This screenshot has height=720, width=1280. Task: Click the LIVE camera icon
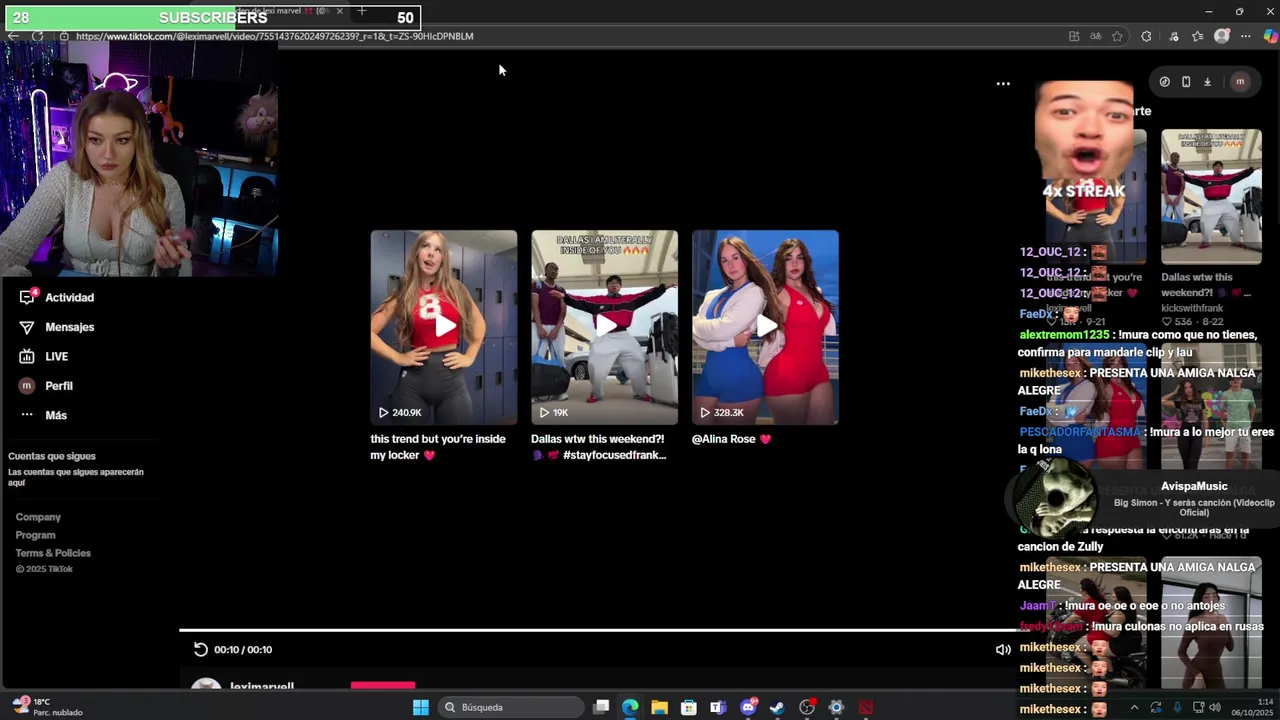(27, 356)
